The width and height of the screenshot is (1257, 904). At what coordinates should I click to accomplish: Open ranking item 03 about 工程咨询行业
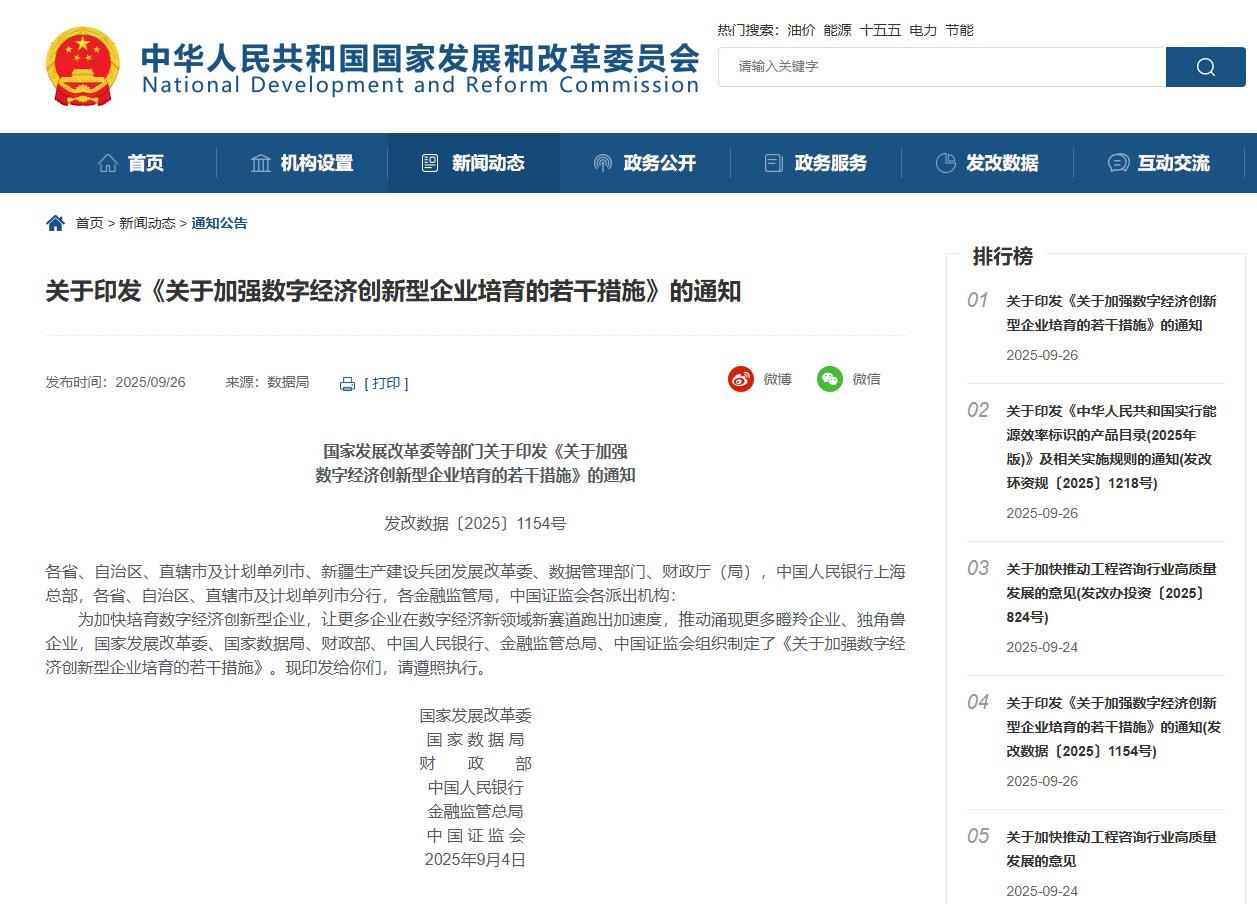pos(1110,593)
